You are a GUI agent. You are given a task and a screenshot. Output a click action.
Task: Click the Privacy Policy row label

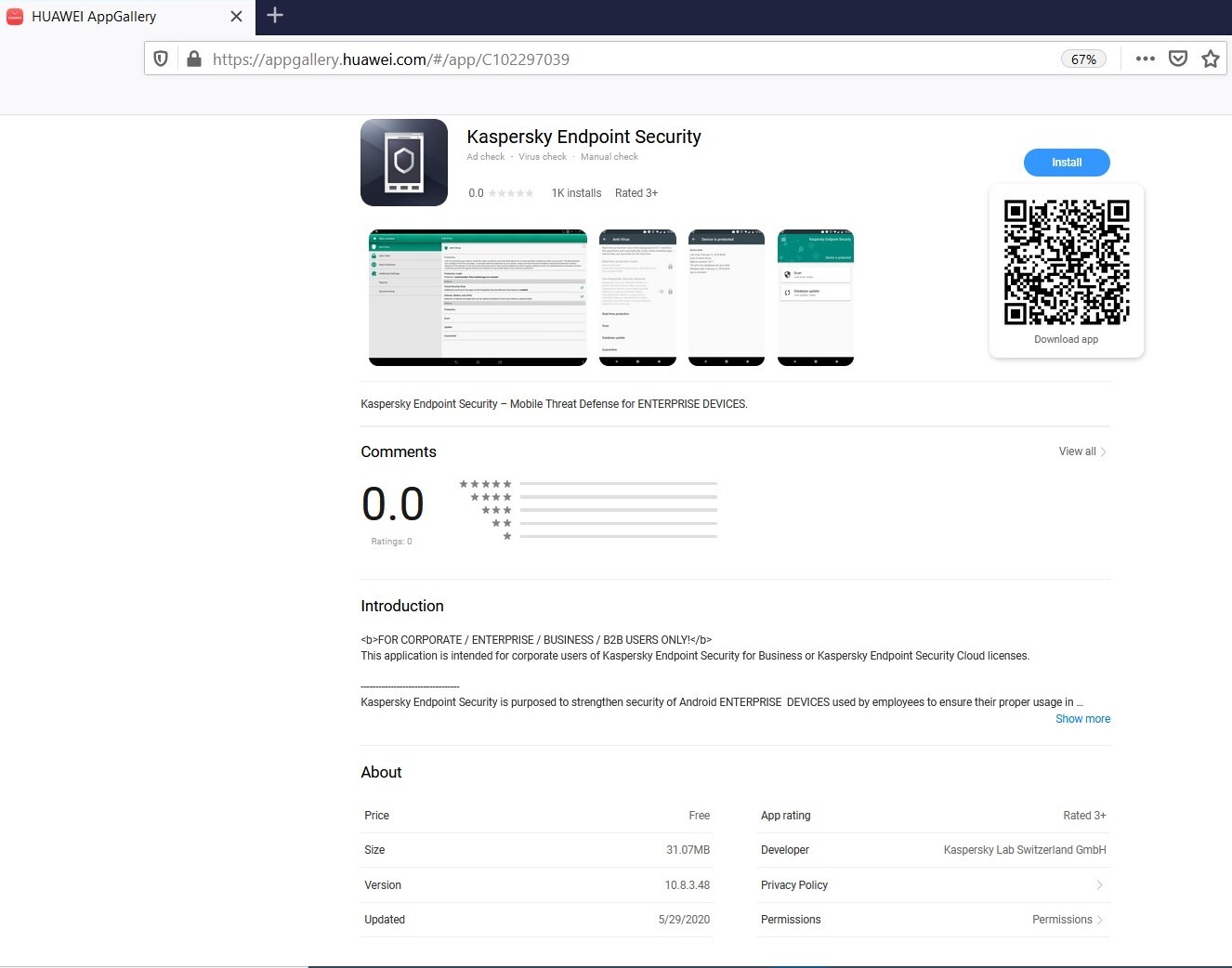coord(794,885)
